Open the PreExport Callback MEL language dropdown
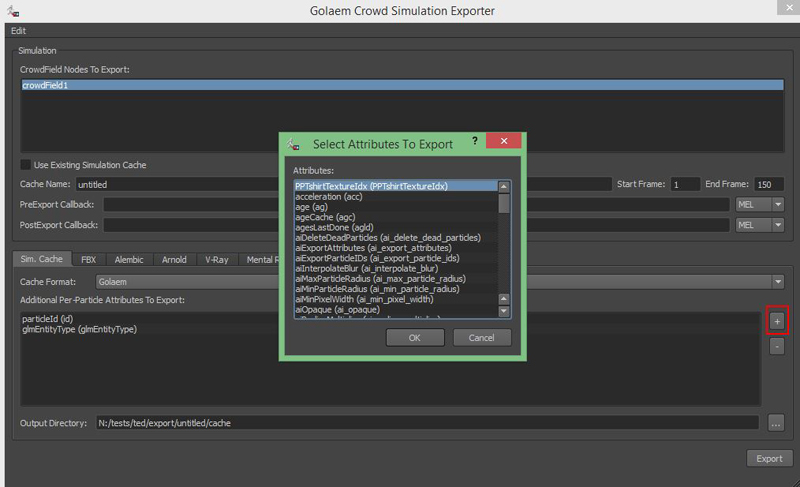The image size is (800, 487). [759, 204]
